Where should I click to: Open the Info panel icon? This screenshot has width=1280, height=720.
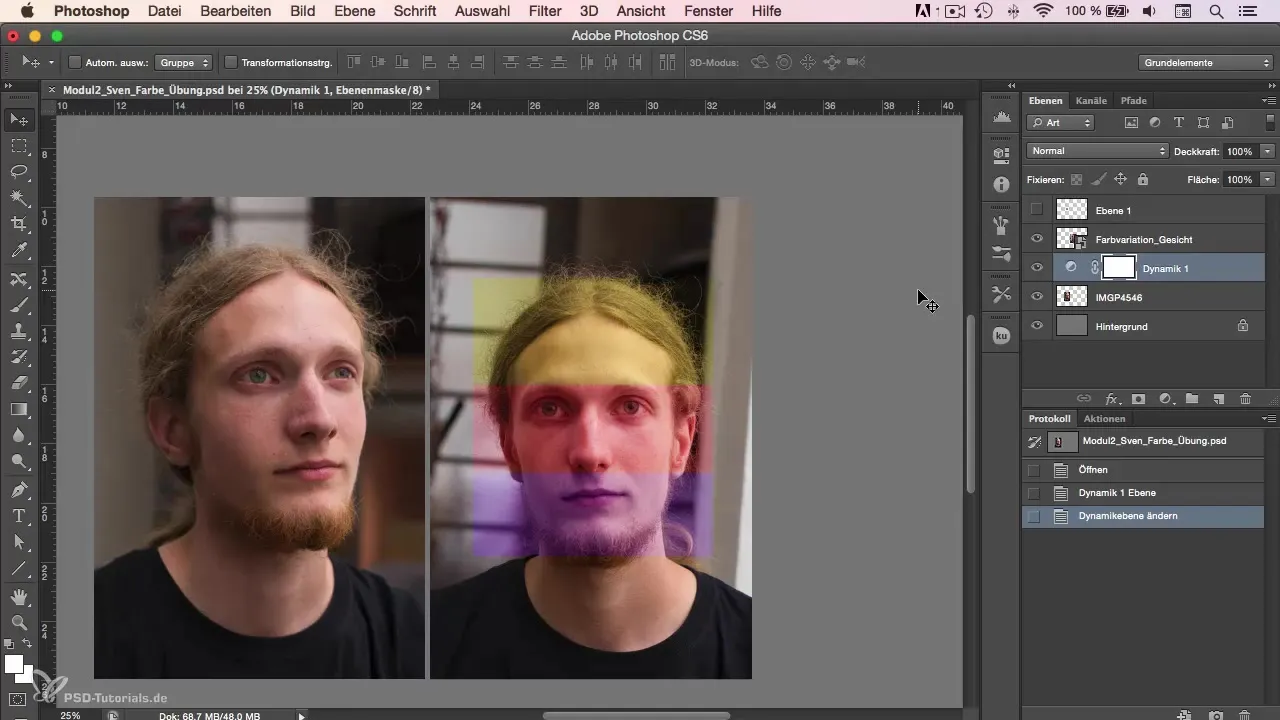click(x=1001, y=185)
